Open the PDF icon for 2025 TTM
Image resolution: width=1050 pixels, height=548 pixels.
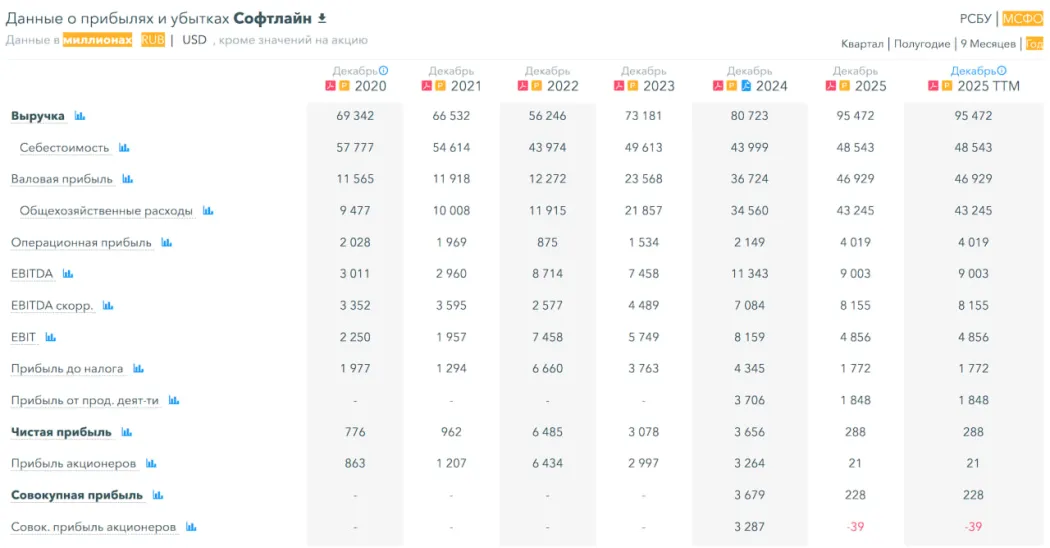(x=933, y=86)
